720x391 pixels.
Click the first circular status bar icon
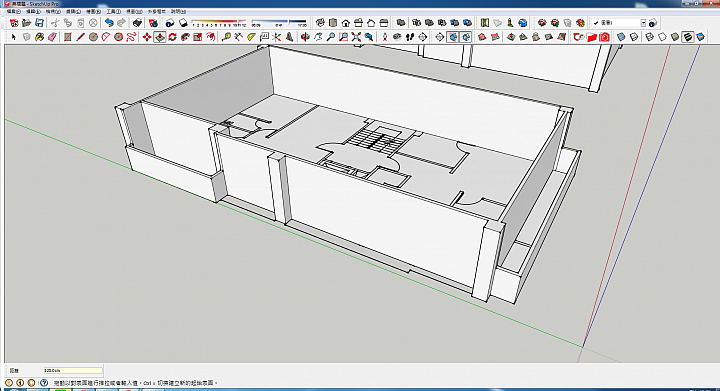pos(9,382)
